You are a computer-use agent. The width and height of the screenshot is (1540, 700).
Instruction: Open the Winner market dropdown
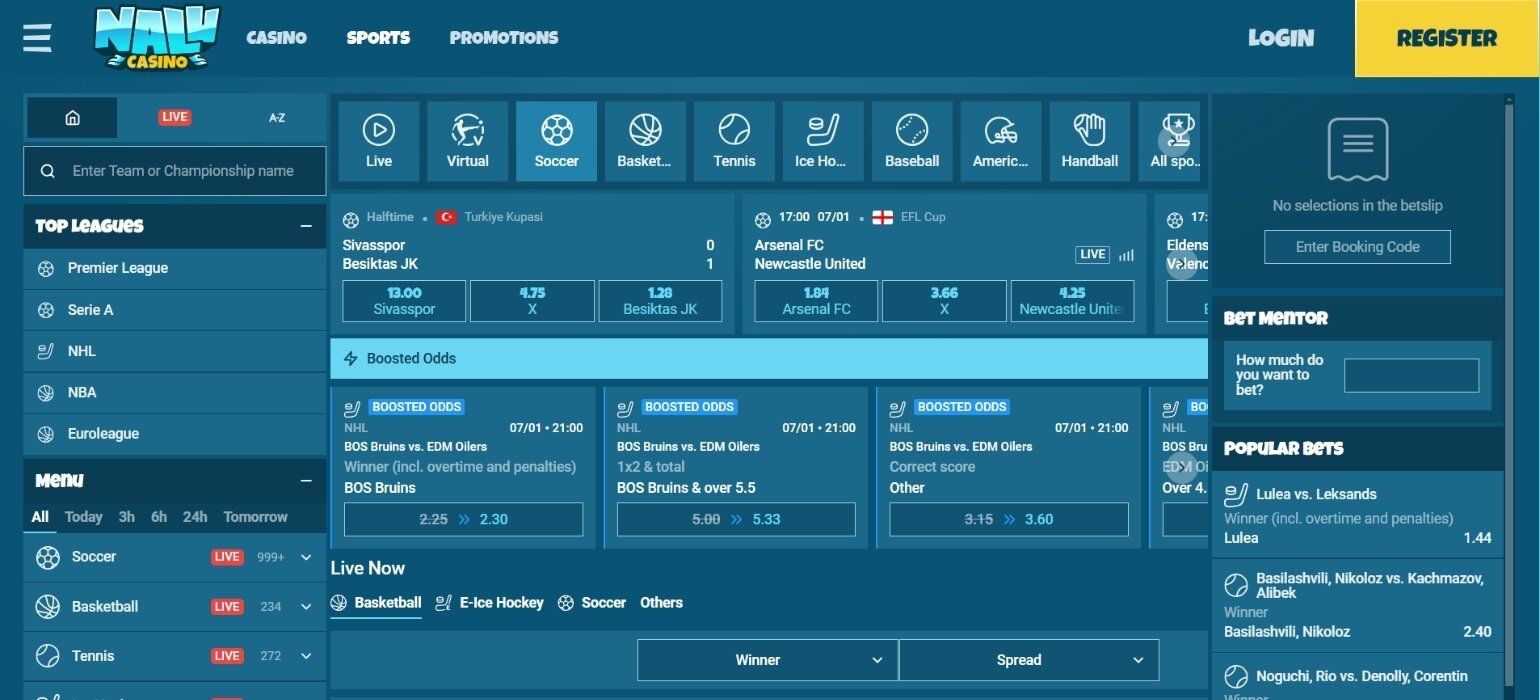pos(767,660)
